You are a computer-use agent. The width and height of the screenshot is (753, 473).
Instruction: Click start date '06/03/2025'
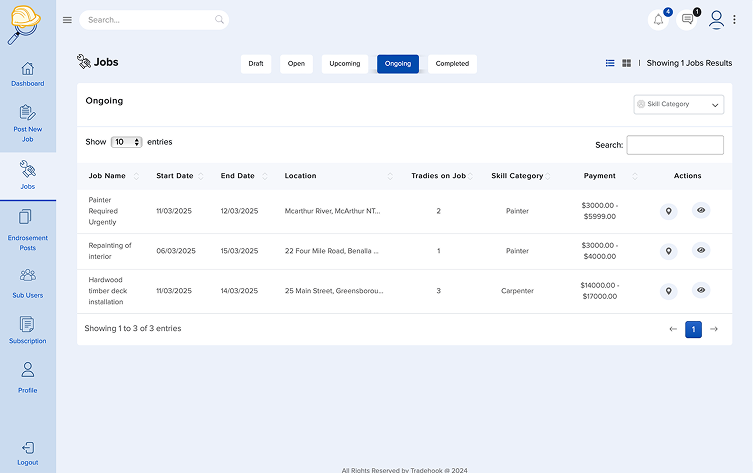(x=176, y=251)
